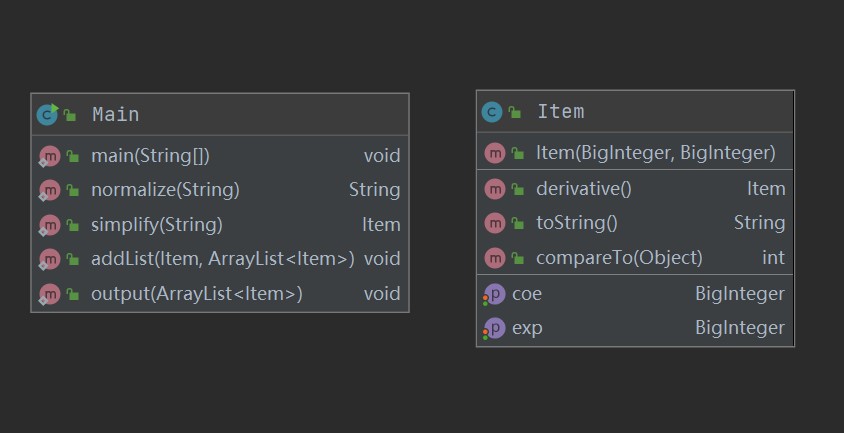
Task: Click the constructor icon for Item(BigInteger, BigInteger)
Action: [494, 153]
